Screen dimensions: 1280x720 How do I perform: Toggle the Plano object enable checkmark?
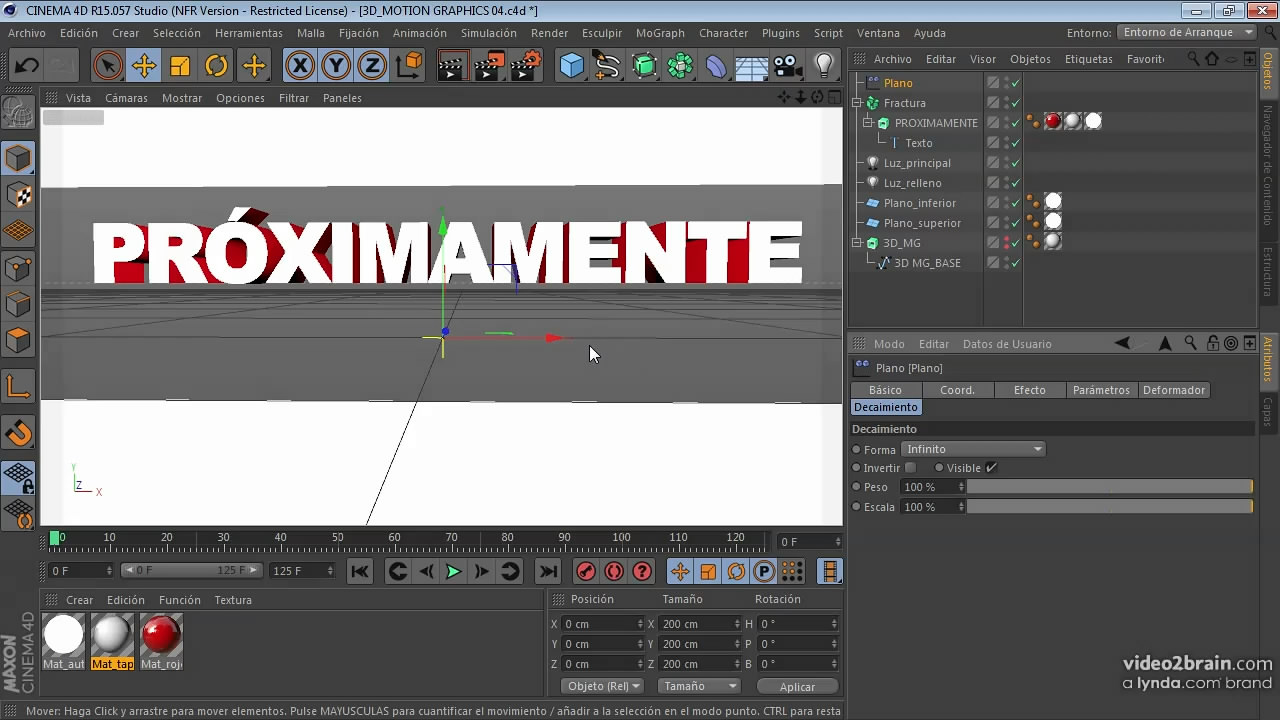point(1015,83)
